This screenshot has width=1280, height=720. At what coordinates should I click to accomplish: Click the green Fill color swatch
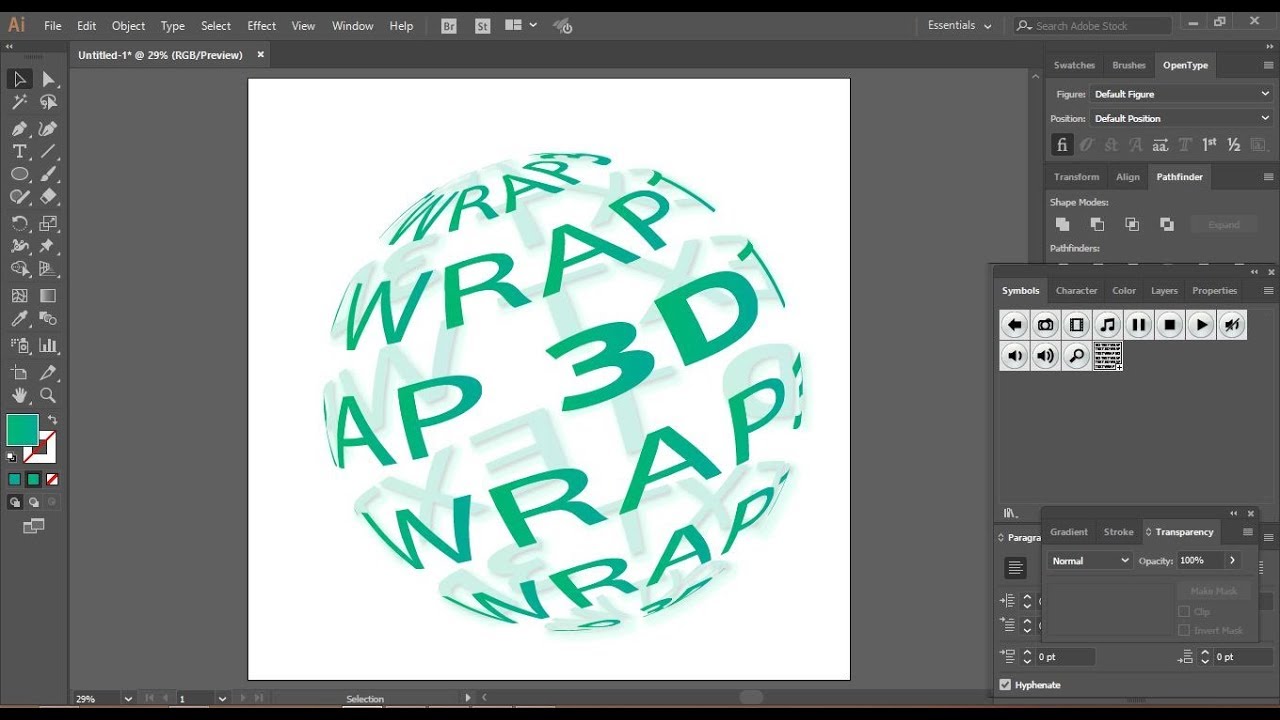coord(22,430)
